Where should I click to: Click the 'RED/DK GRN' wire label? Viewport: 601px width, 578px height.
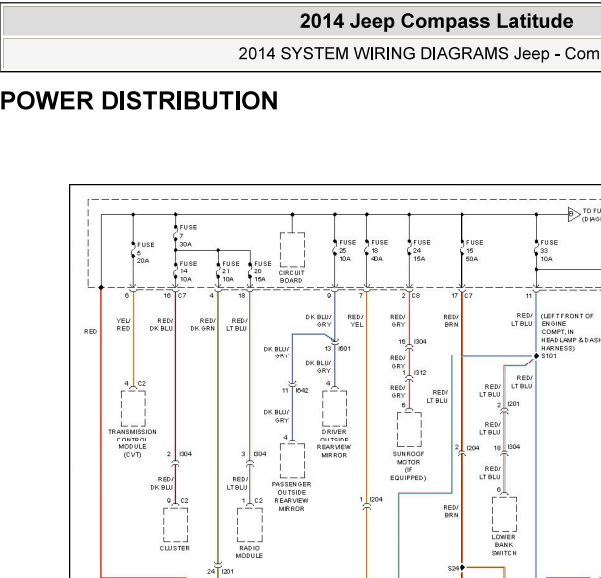pyautogui.click(x=203, y=325)
